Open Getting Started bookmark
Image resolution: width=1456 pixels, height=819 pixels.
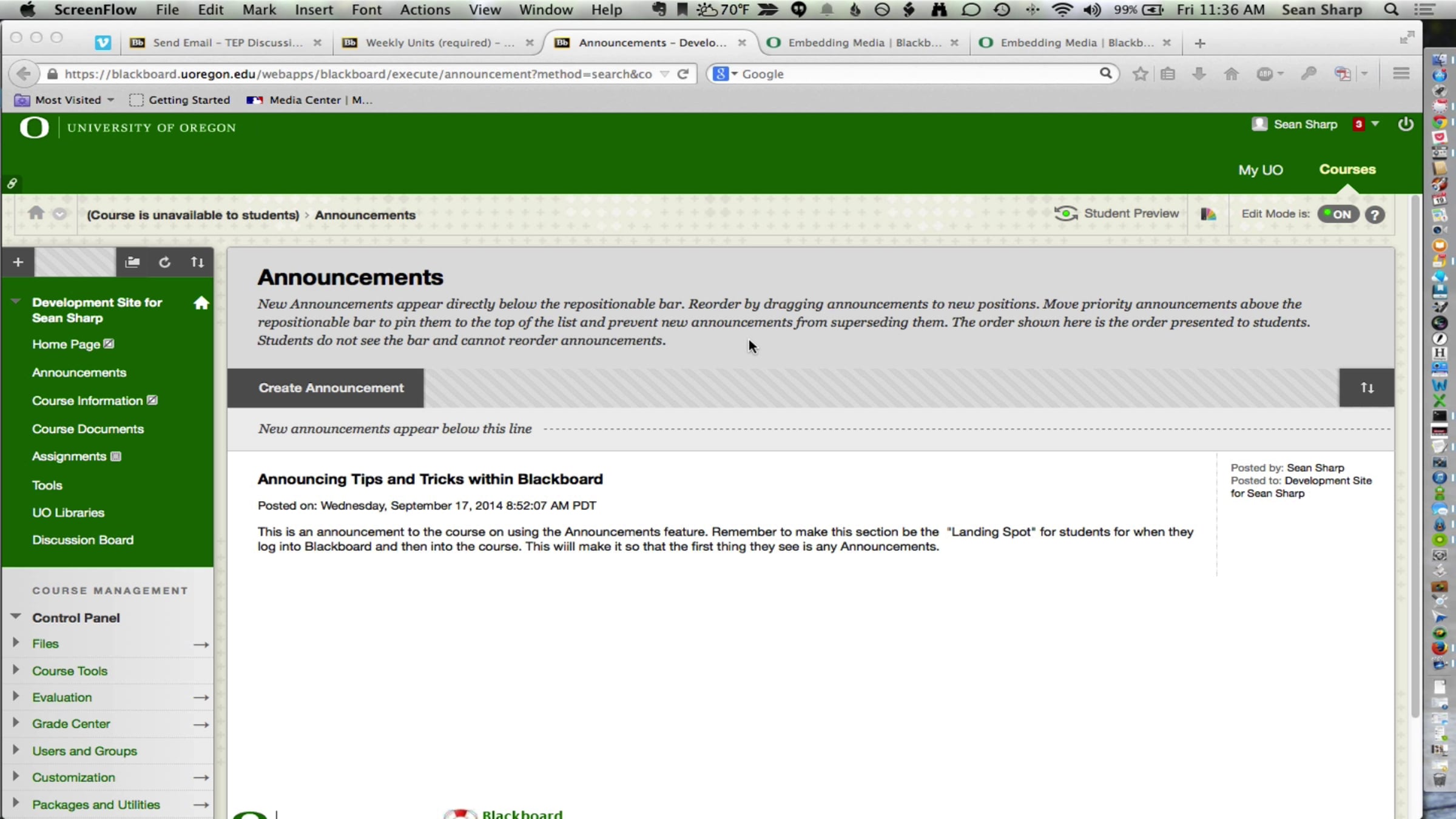(180, 100)
